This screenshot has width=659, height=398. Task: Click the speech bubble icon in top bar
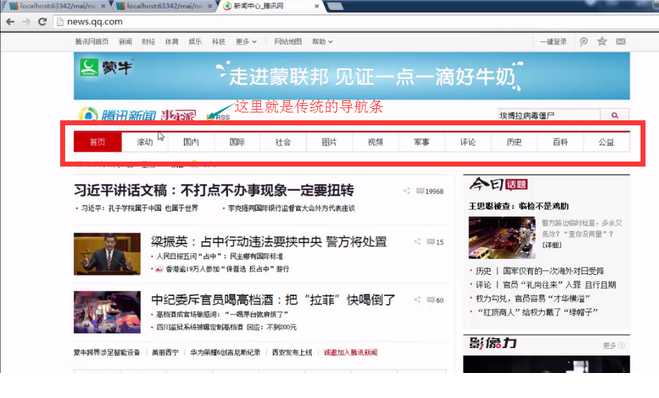pos(583,42)
